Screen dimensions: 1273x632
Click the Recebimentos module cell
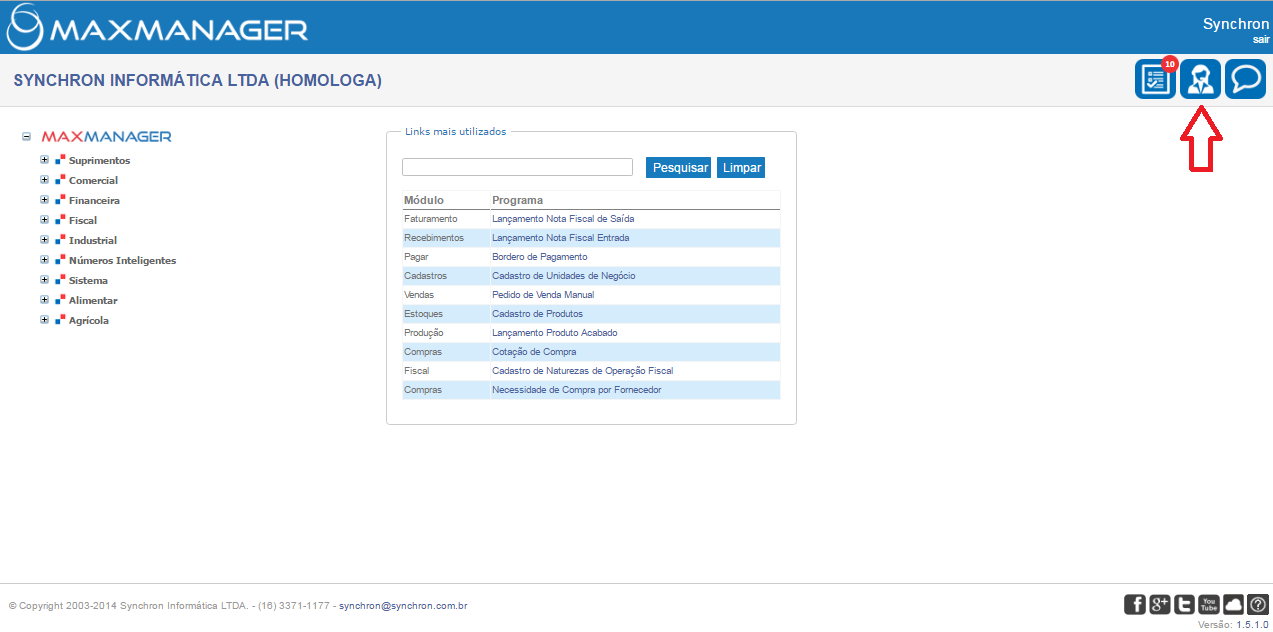tap(434, 238)
